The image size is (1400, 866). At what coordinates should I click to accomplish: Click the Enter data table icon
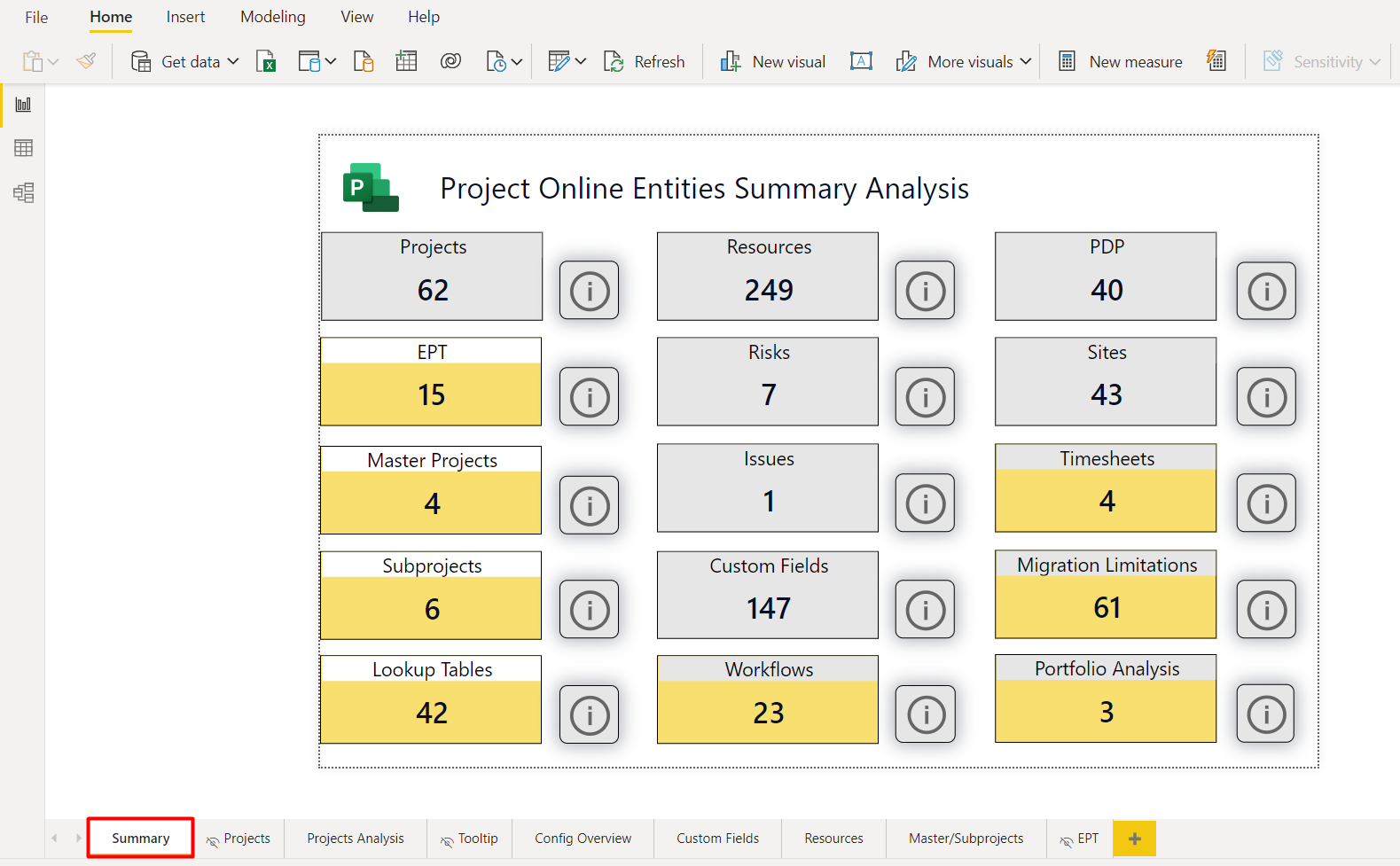(x=406, y=61)
